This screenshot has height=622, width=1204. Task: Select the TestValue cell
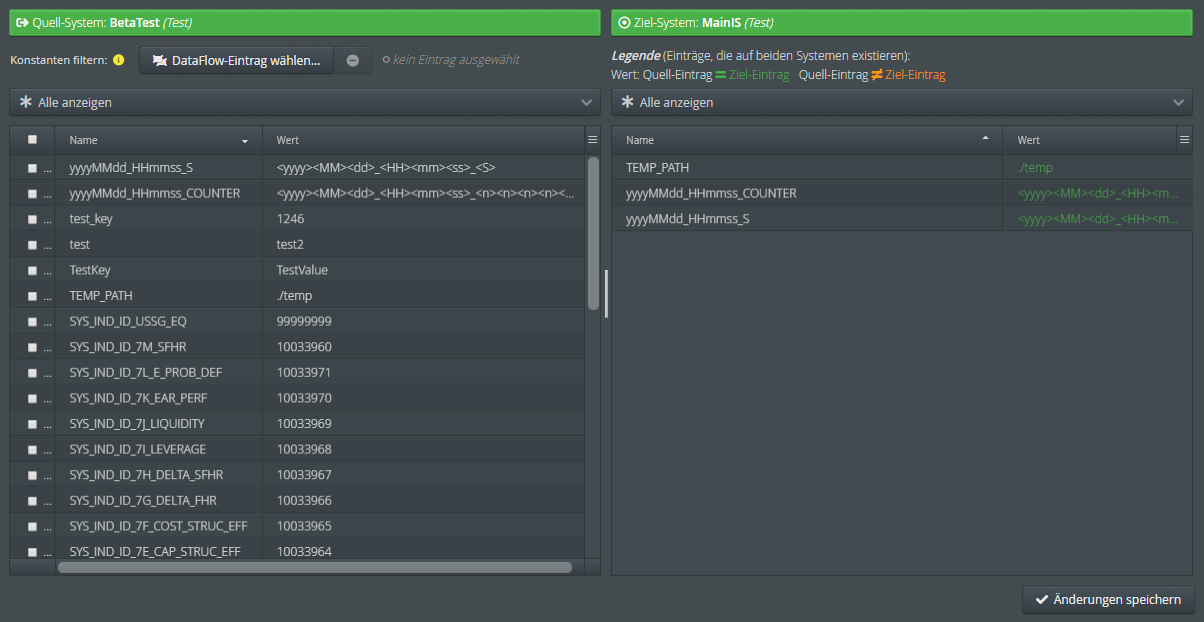423,270
